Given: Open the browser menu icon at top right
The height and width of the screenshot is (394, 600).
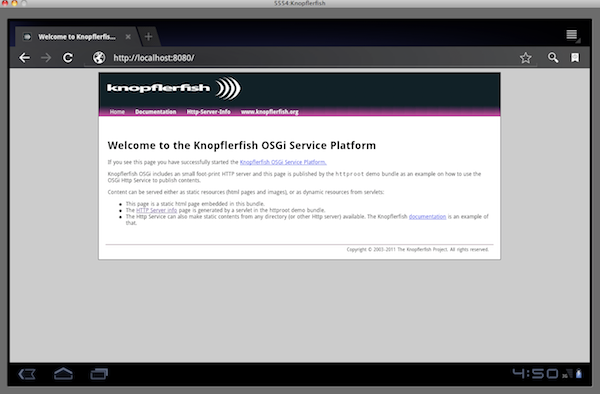Looking at the screenshot, I should tap(572, 36).
